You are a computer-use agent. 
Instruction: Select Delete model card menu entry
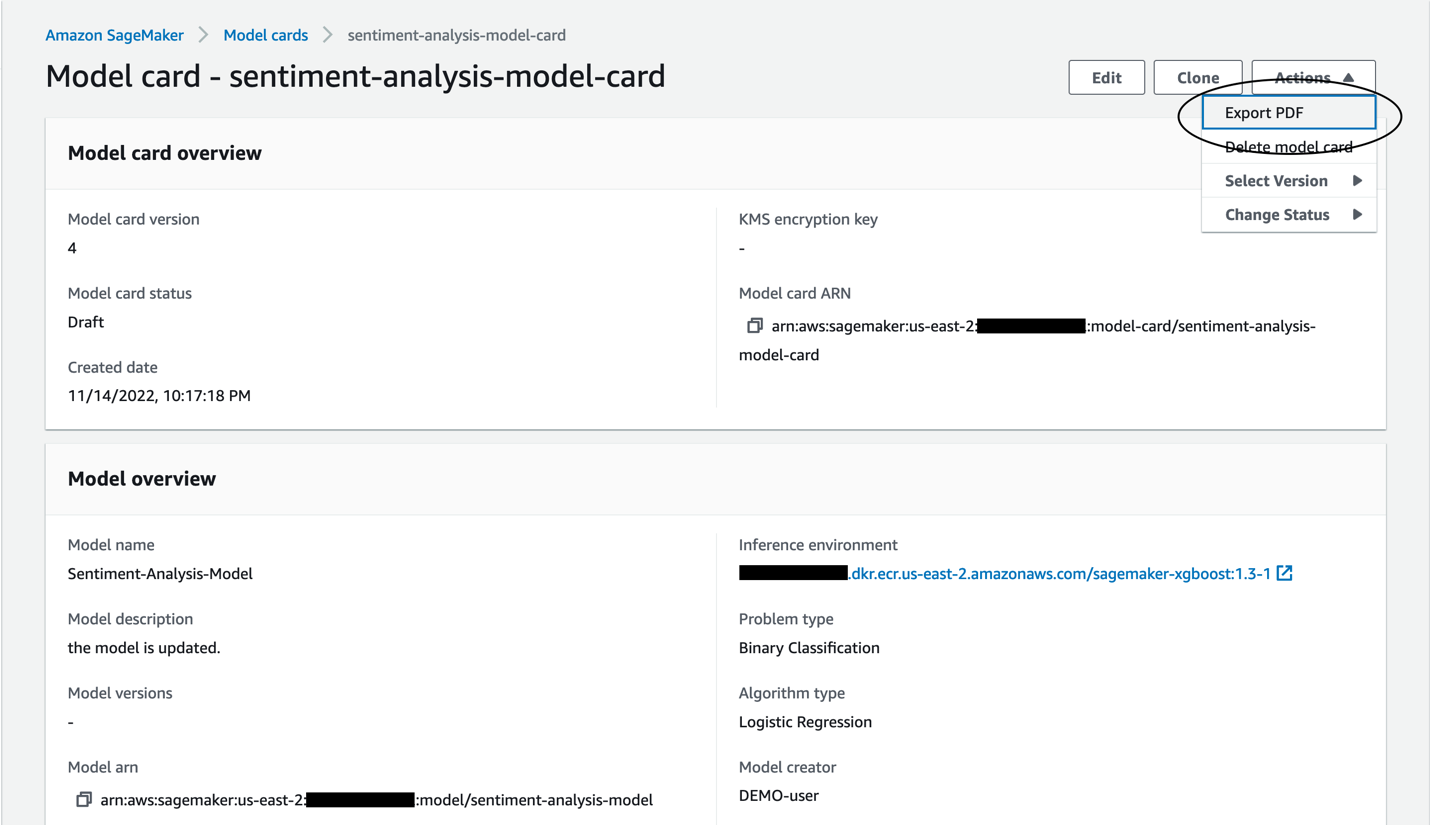[x=1289, y=147]
